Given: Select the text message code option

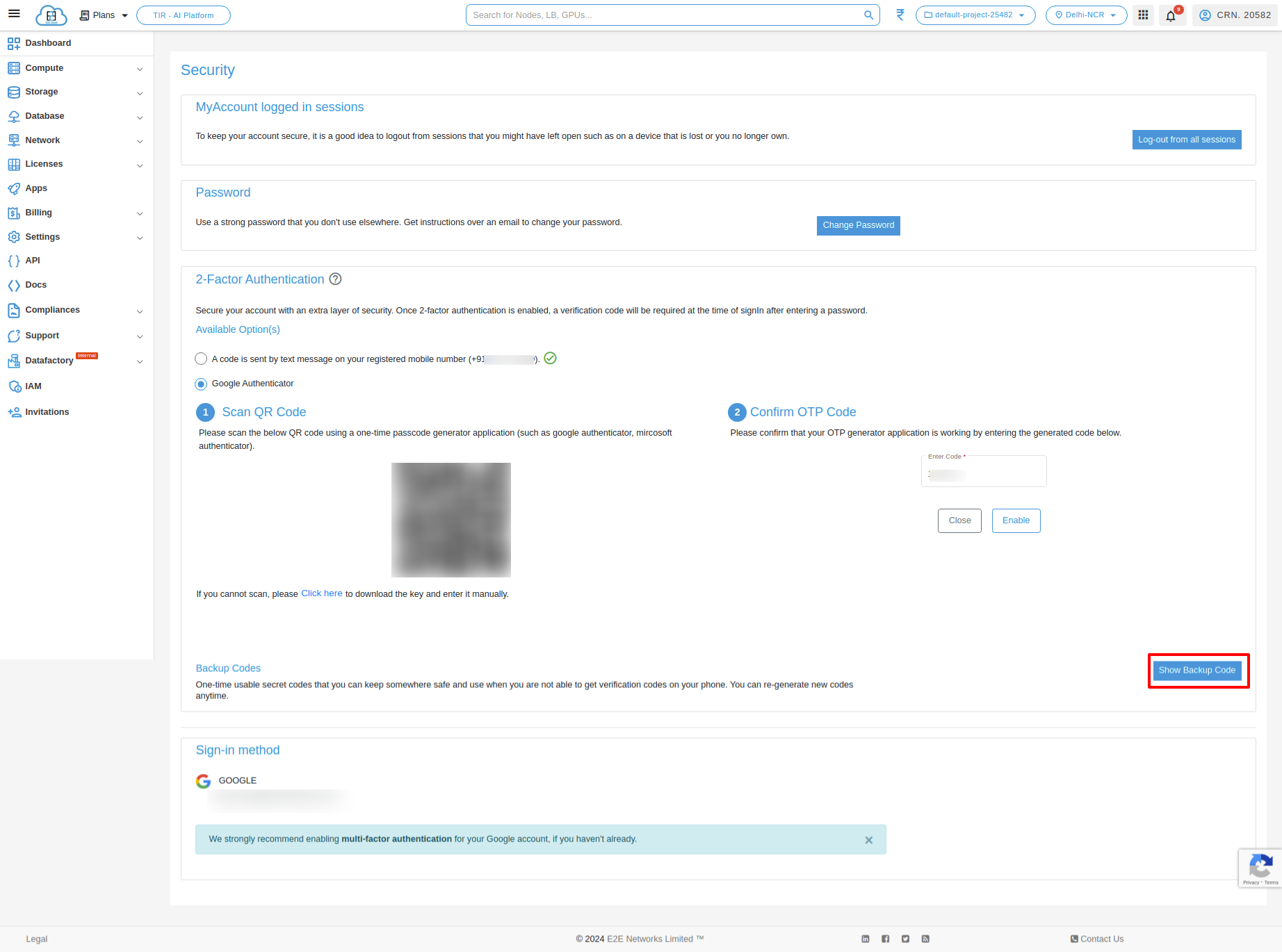Looking at the screenshot, I should point(201,359).
